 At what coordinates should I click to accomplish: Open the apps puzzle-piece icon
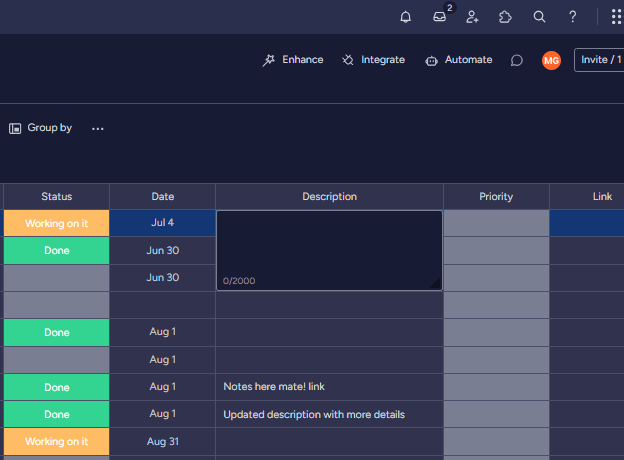pyautogui.click(x=505, y=17)
